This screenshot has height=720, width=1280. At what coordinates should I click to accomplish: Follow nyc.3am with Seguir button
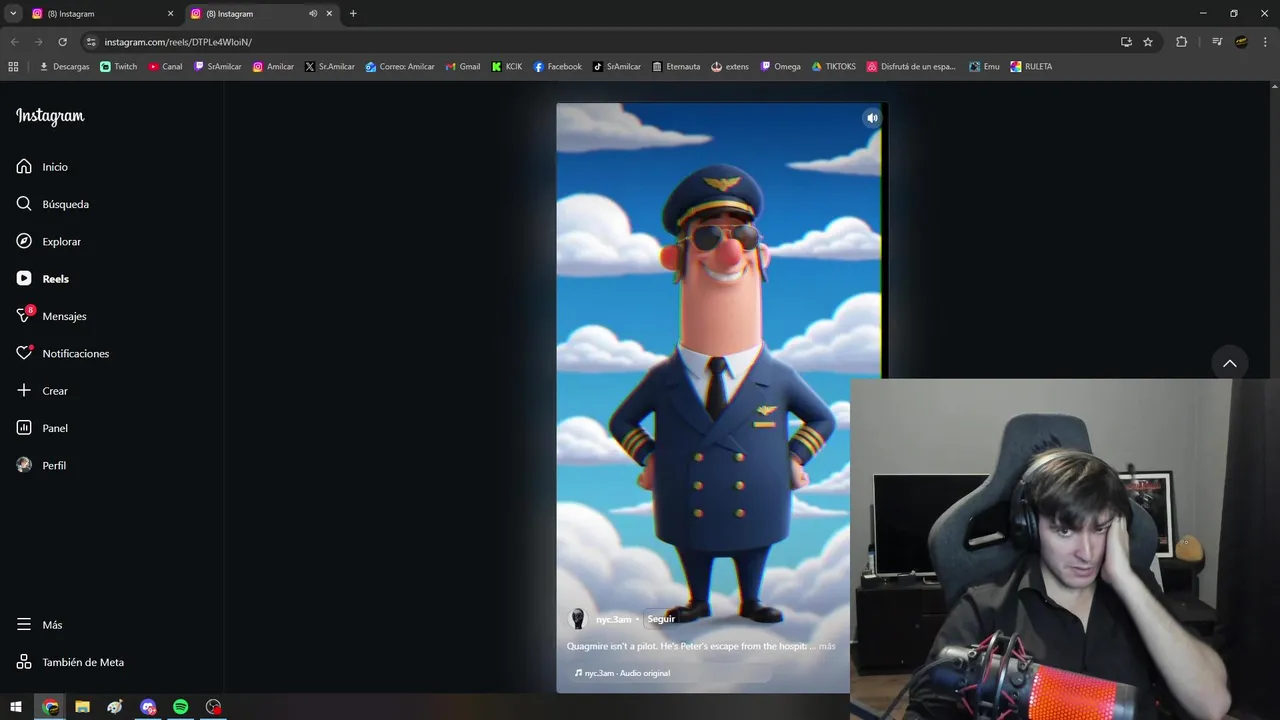point(661,619)
